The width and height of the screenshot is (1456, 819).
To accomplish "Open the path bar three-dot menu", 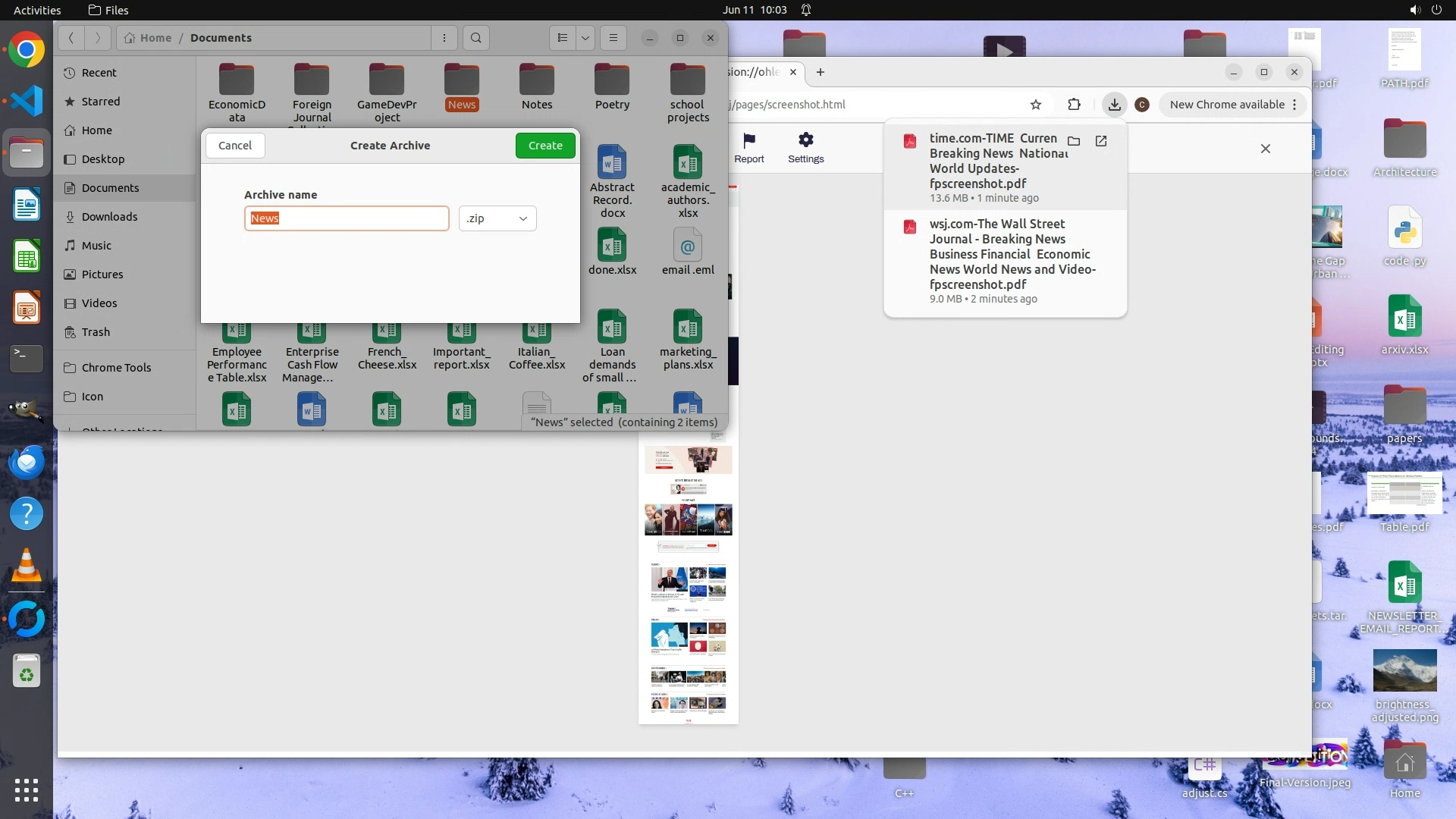I will [444, 38].
